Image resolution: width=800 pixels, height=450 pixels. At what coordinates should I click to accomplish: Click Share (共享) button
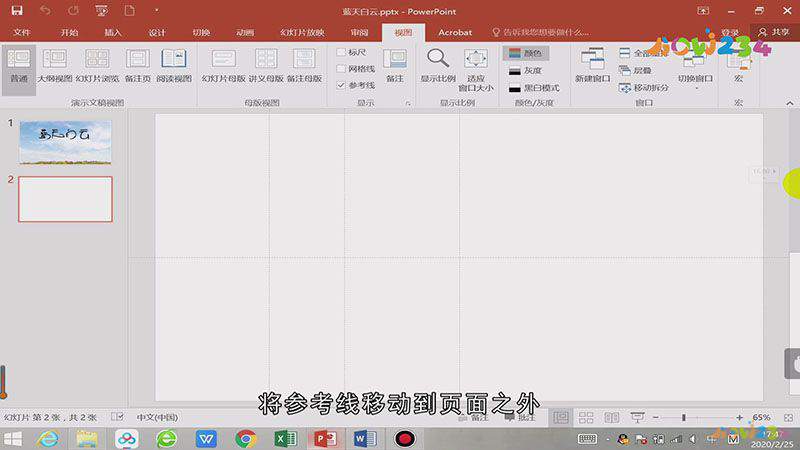[x=774, y=32]
